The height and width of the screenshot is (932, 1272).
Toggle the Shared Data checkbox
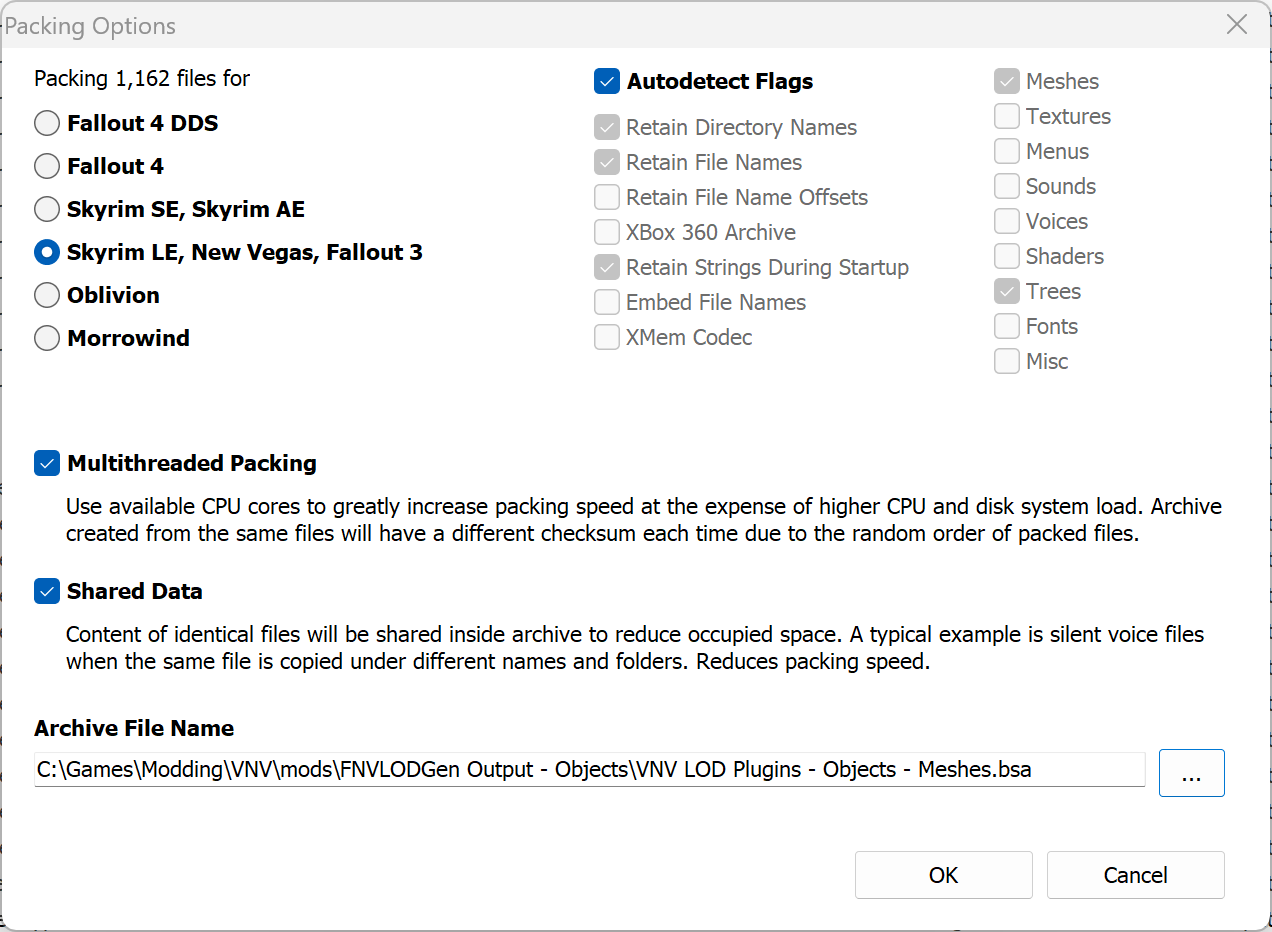point(47,591)
